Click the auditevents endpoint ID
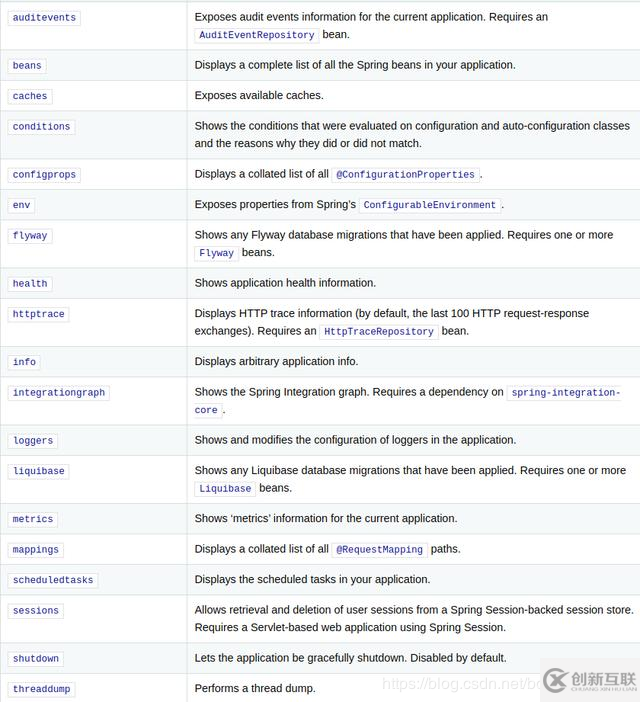 [44, 18]
